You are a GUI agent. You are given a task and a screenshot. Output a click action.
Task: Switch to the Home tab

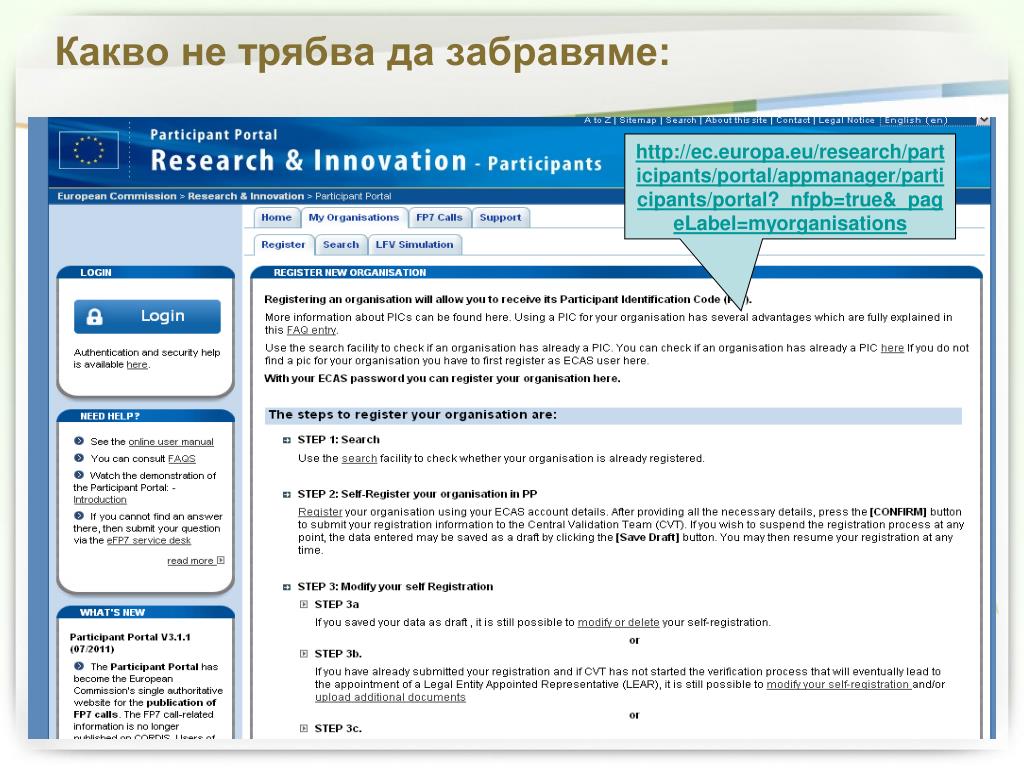pyautogui.click(x=276, y=217)
